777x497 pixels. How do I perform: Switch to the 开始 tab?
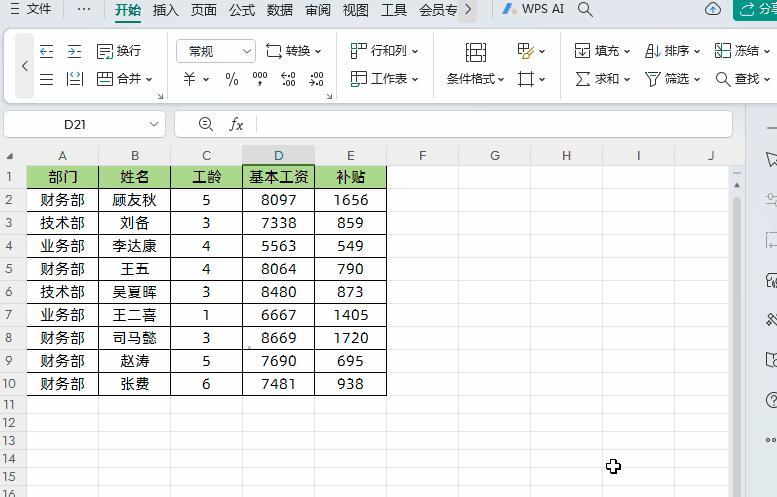coord(128,10)
